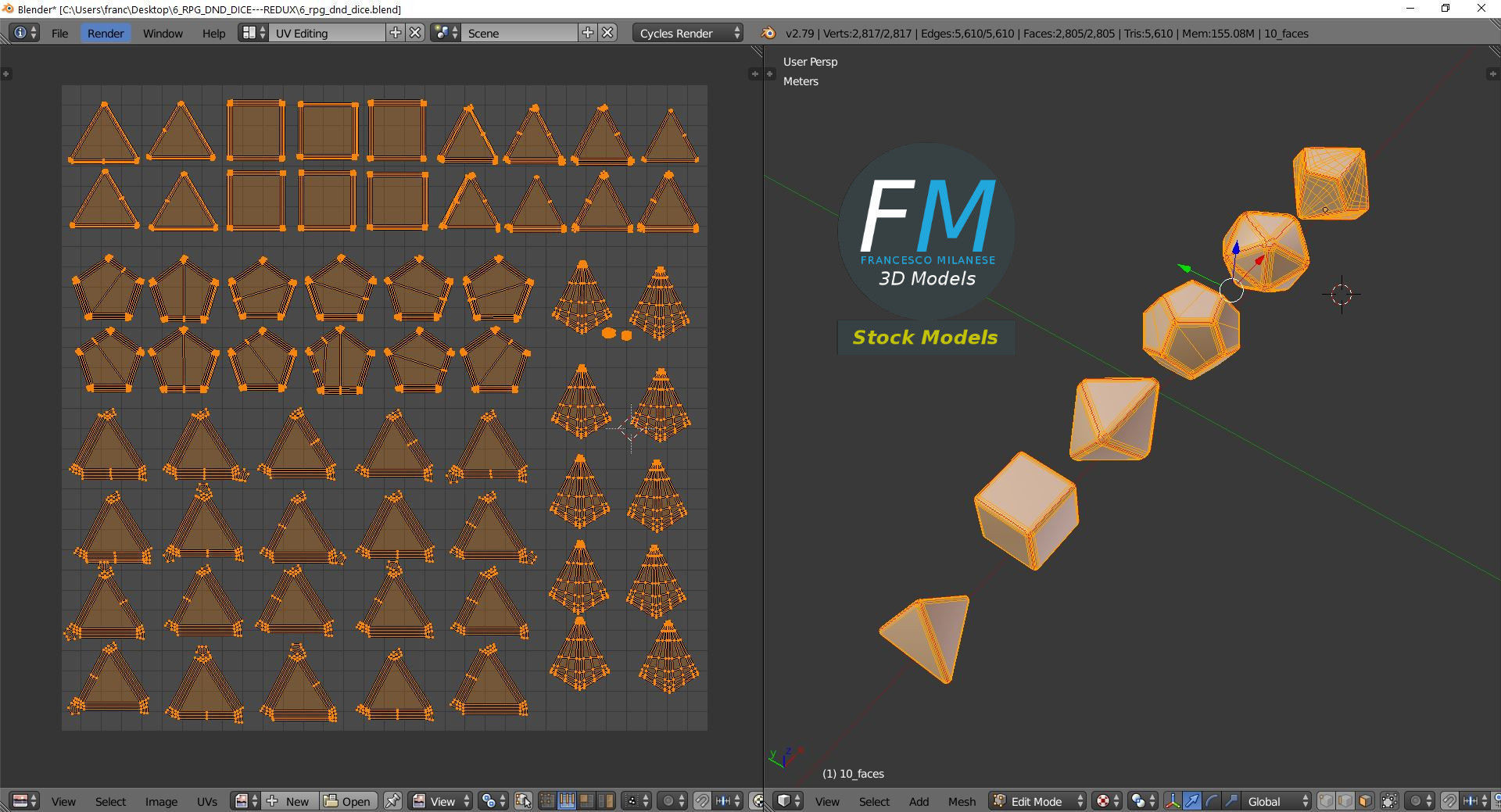Open UV editor pivot point selector

coord(493,801)
